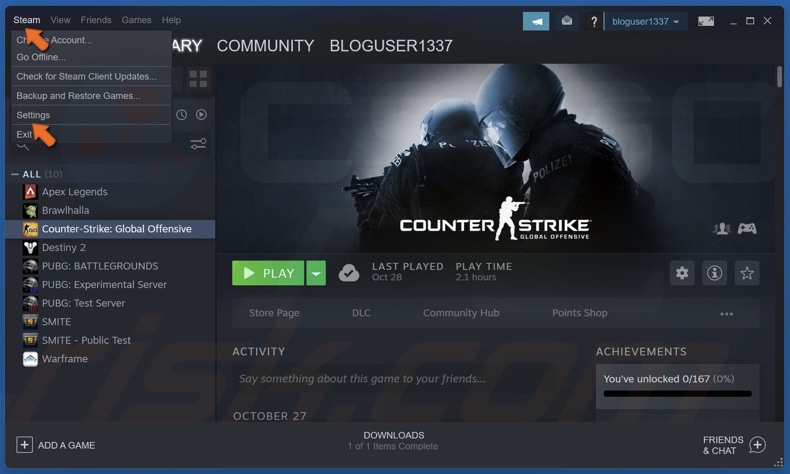Image resolution: width=790 pixels, height=474 pixels.
Task: Open the Store Page link
Action: [x=274, y=313]
